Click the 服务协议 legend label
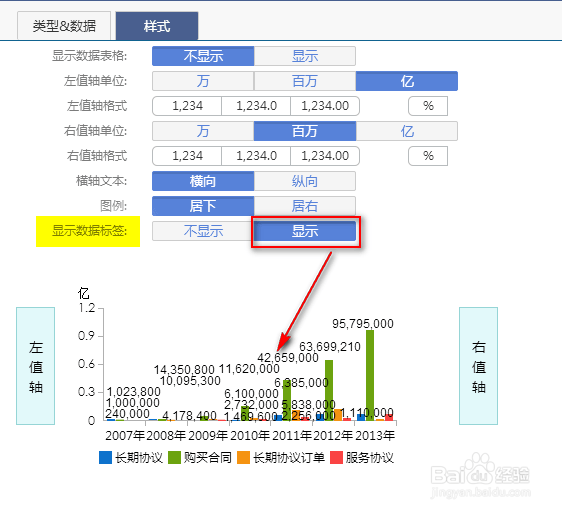 pyautogui.click(x=370, y=458)
